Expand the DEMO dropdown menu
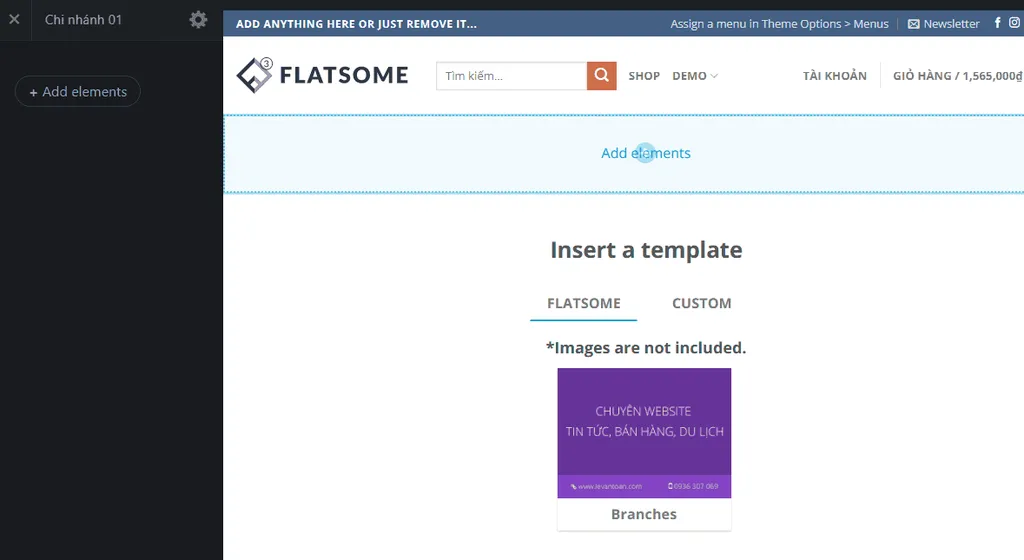Screen dimensions: 1024x560 pos(695,76)
